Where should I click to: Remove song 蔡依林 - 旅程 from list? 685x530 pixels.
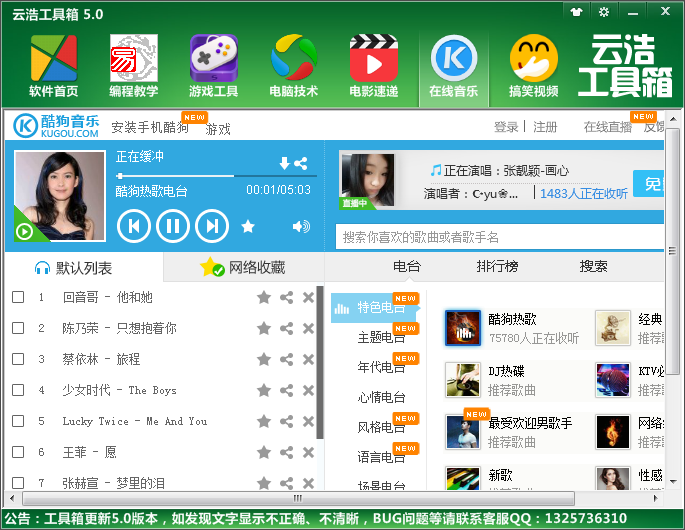[308, 360]
